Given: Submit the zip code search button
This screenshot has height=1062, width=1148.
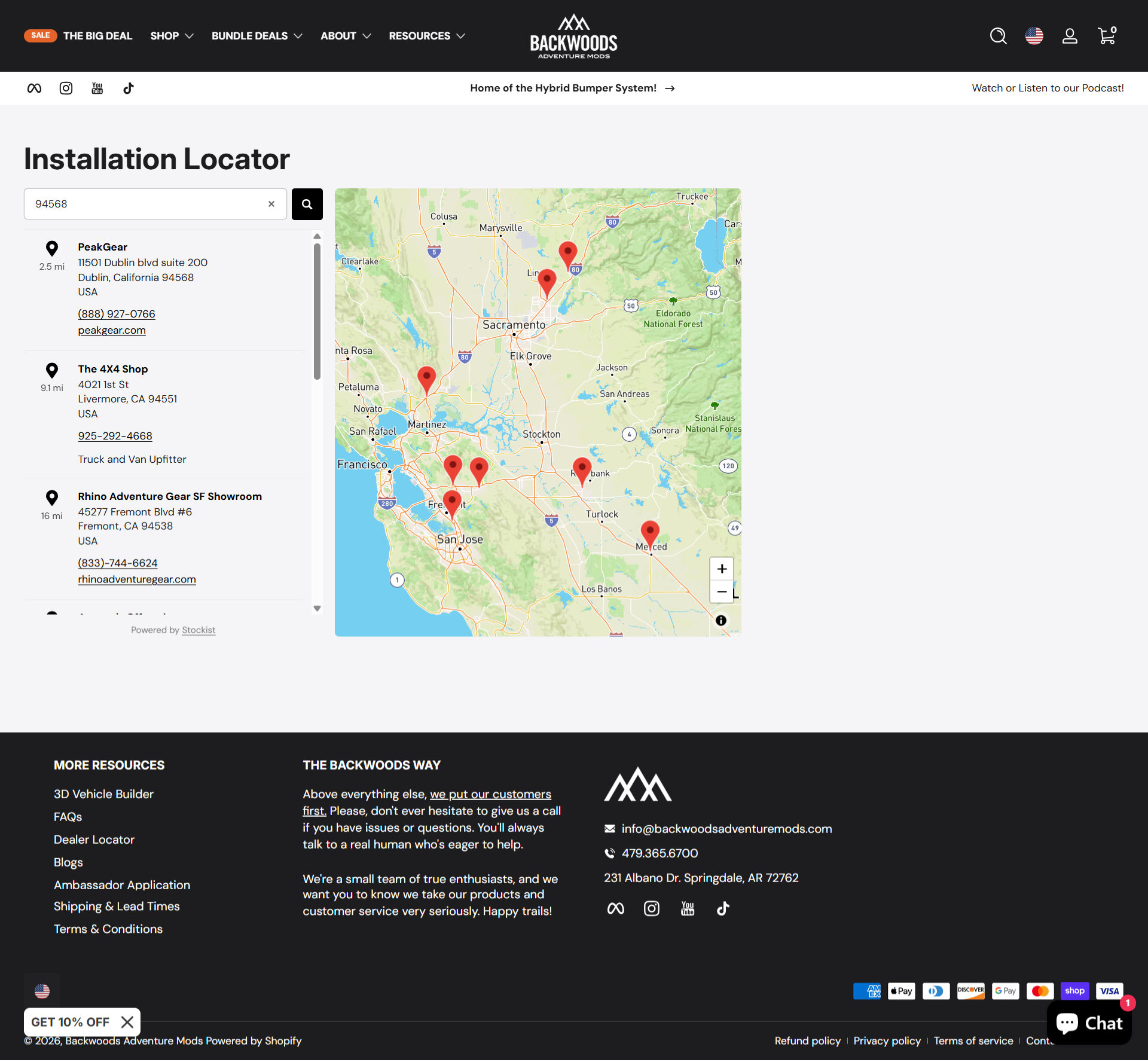Looking at the screenshot, I should [x=307, y=204].
